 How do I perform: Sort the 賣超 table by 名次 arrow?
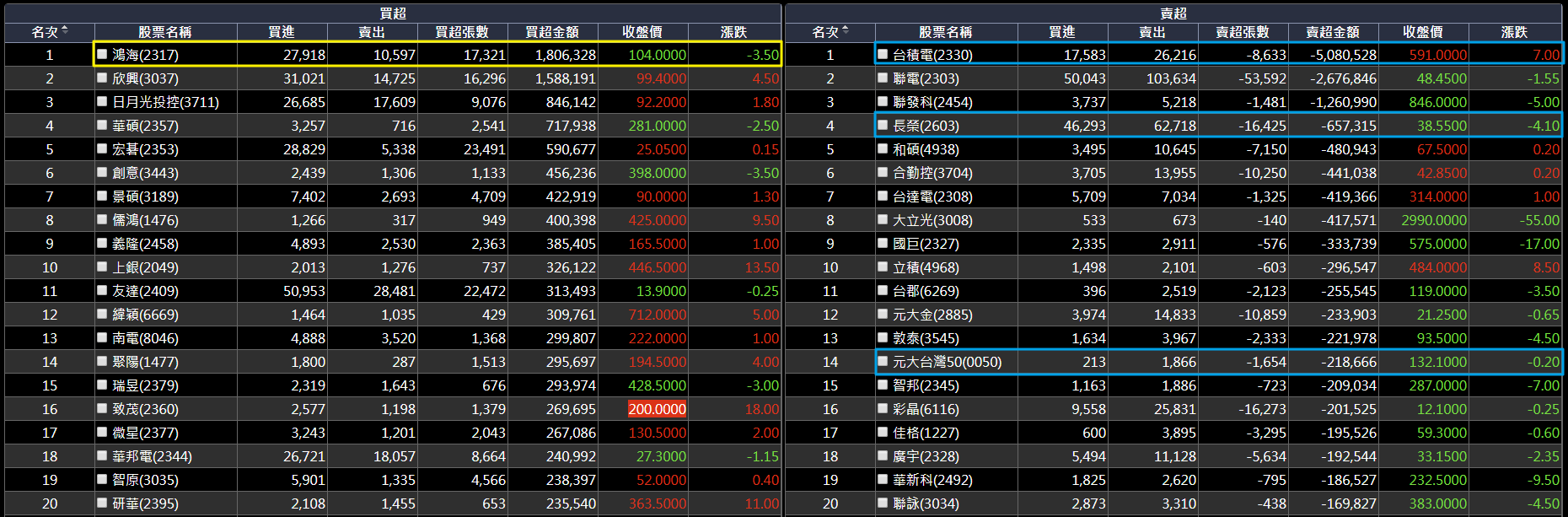[846, 31]
